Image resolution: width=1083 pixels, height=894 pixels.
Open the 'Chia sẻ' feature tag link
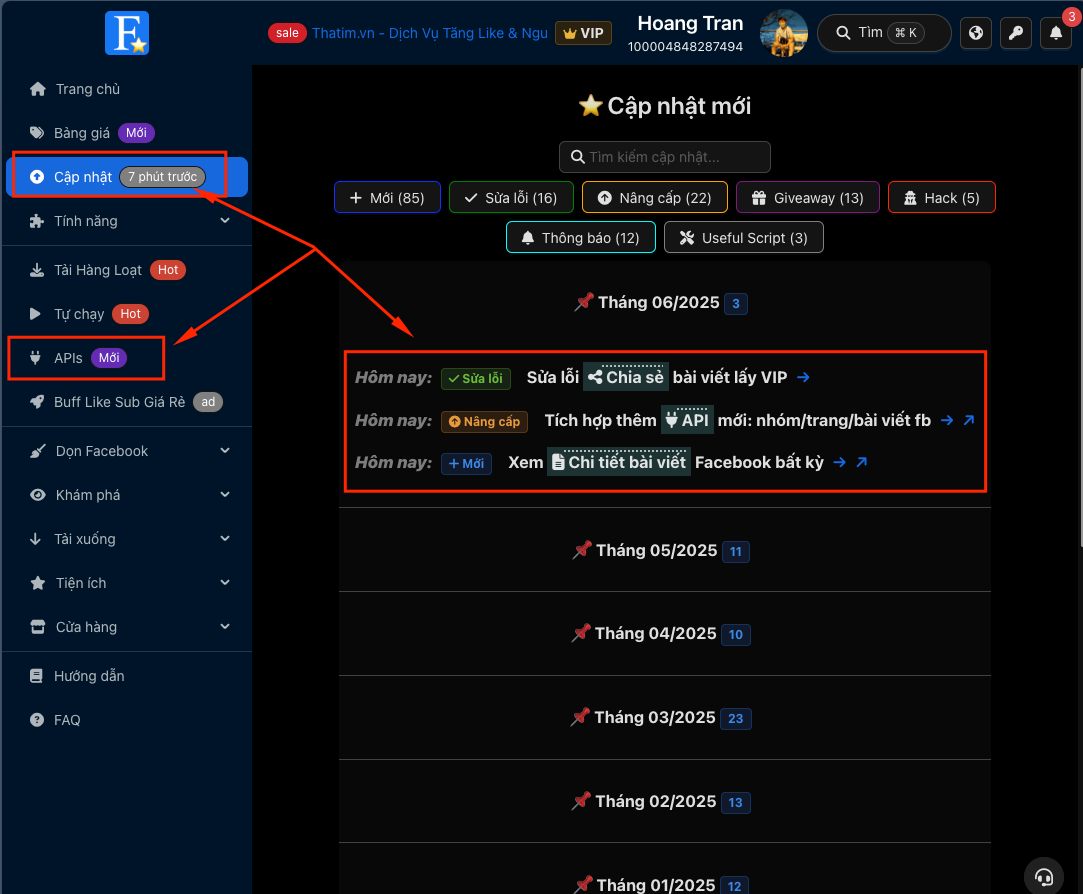pyautogui.click(x=626, y=377)
